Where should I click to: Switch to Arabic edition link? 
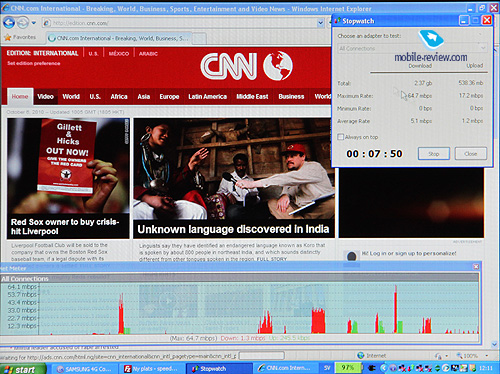(148, 54)
